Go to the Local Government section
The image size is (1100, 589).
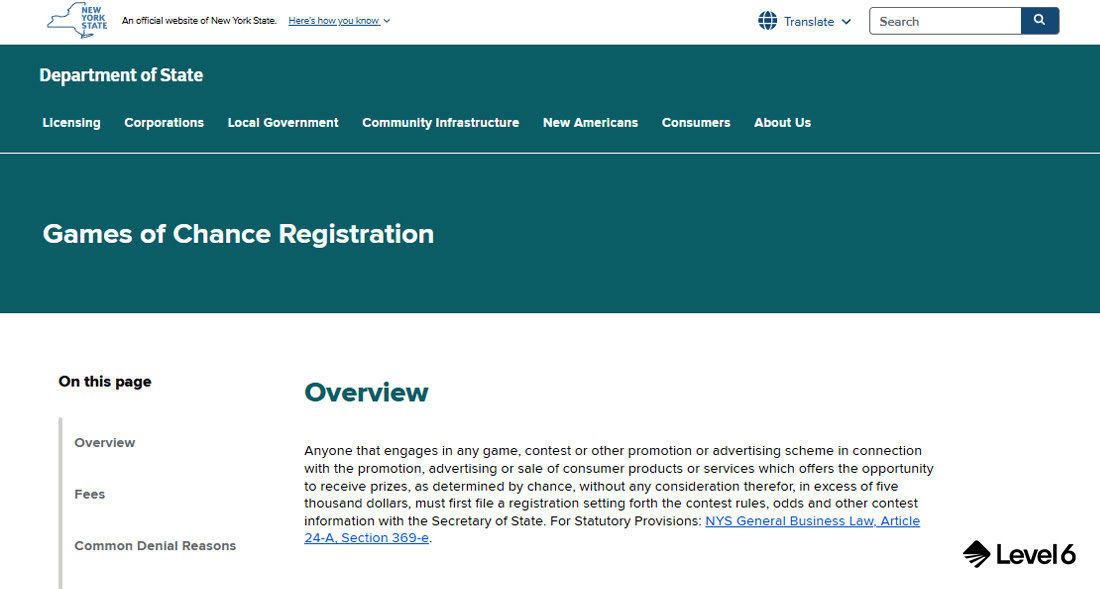(283, 123)
